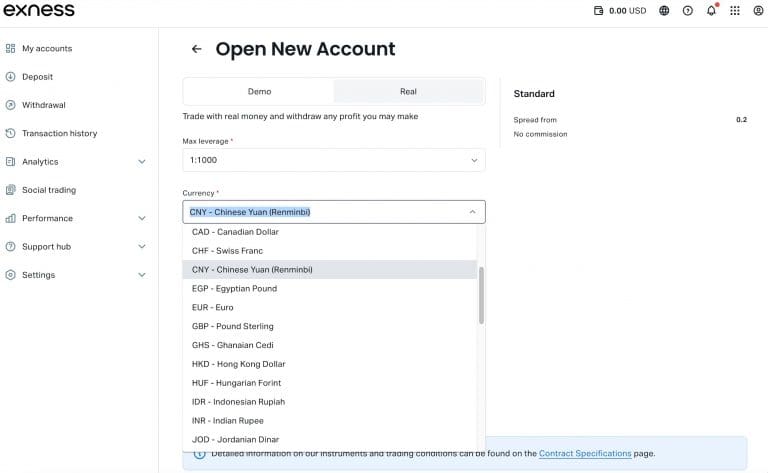Click the Standard account heading
The height and width of the screenshot is (473, 768).
point(534,94)
